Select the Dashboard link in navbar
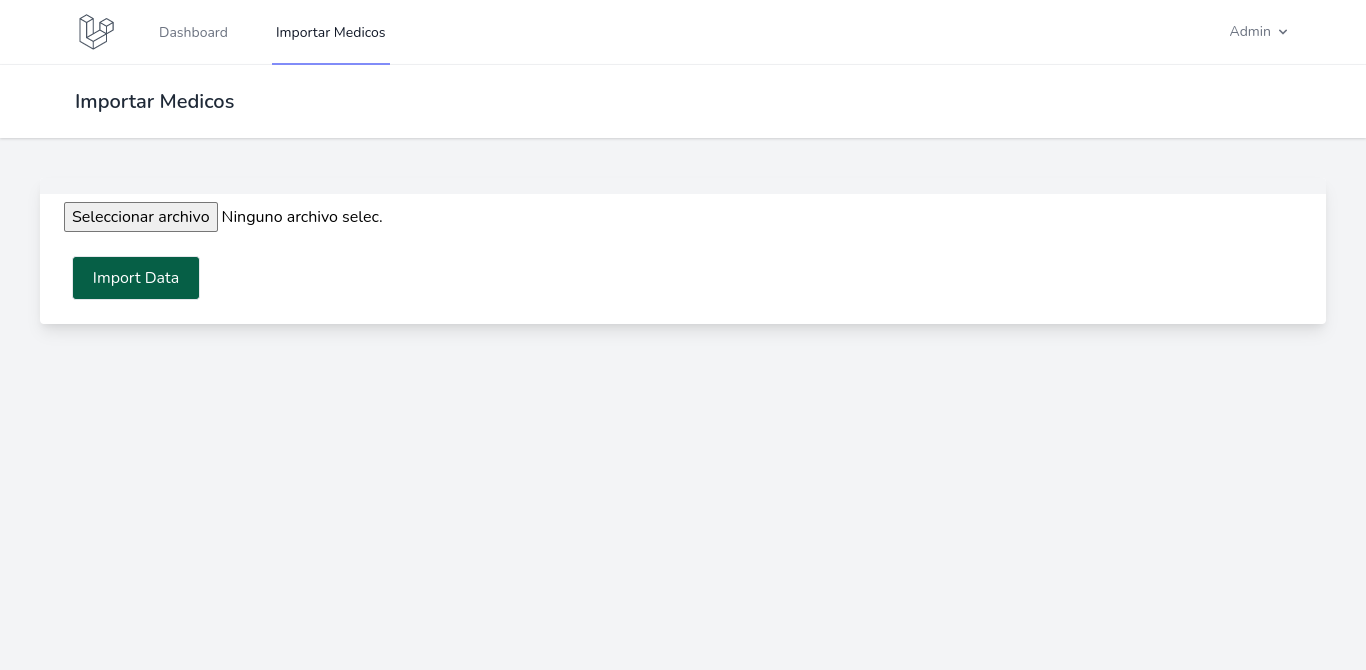This screenshot has height=670, width=1366. (x=193, y=32)
